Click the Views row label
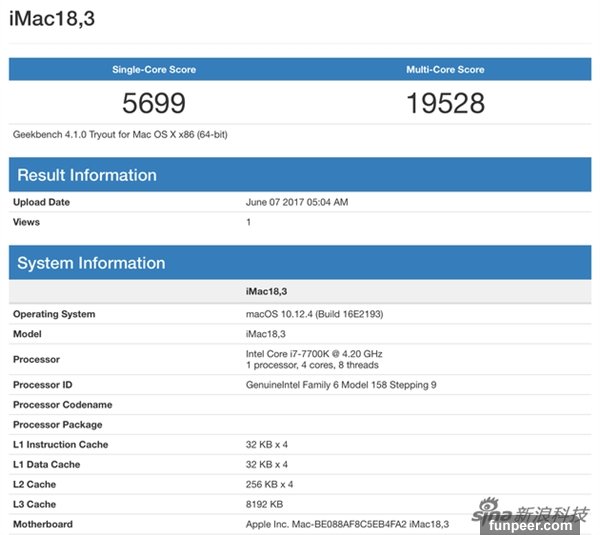This screenshot has height=535, width=600. (x=26, y=222)
